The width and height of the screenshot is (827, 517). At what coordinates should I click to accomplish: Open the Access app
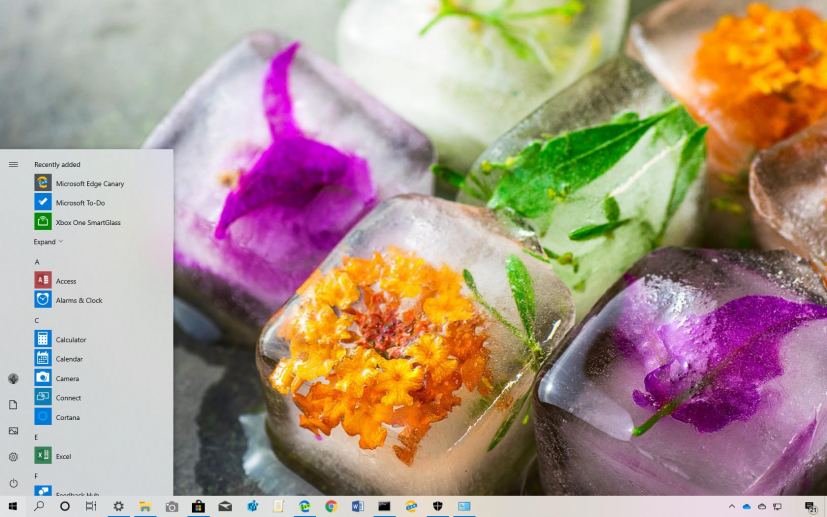(55, 281)
